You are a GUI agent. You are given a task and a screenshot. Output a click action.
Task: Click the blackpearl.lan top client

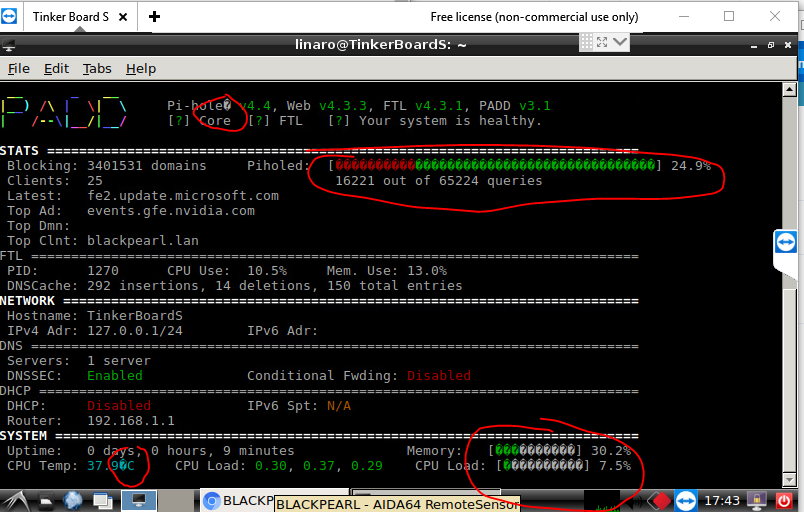coord(143,241)
